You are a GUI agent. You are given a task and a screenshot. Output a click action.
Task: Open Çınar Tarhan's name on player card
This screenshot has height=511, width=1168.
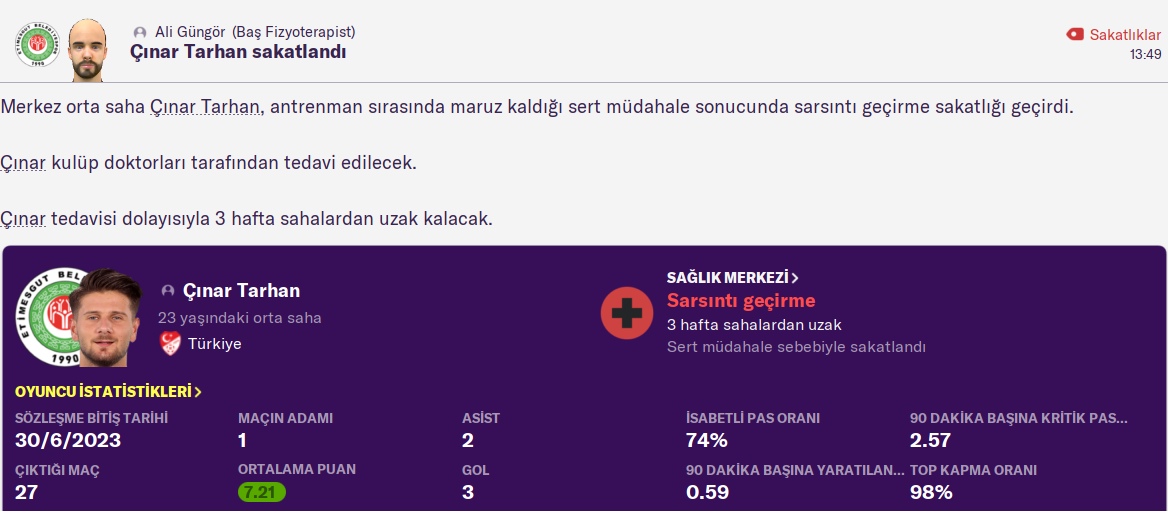241,291
